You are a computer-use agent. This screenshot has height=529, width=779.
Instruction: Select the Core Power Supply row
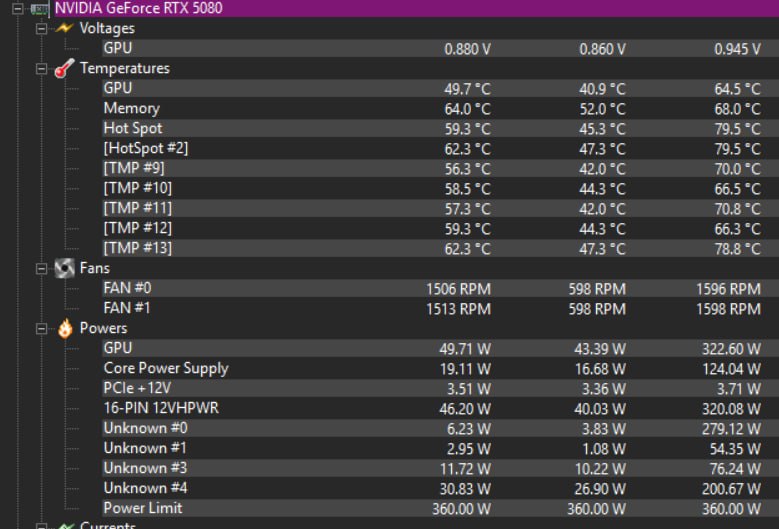(440, 369)
